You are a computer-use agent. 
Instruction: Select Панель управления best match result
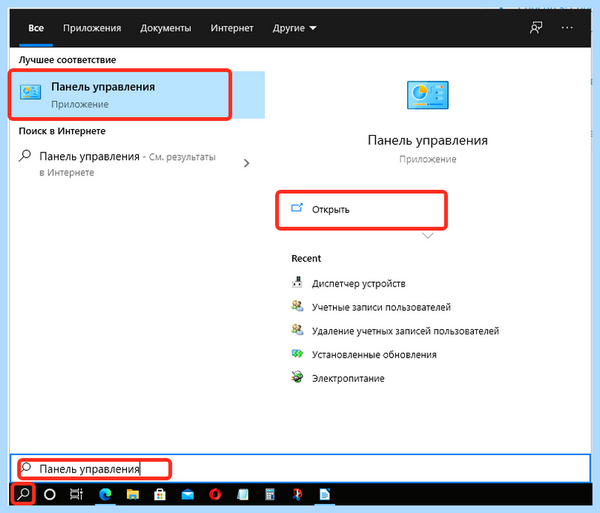137,94
